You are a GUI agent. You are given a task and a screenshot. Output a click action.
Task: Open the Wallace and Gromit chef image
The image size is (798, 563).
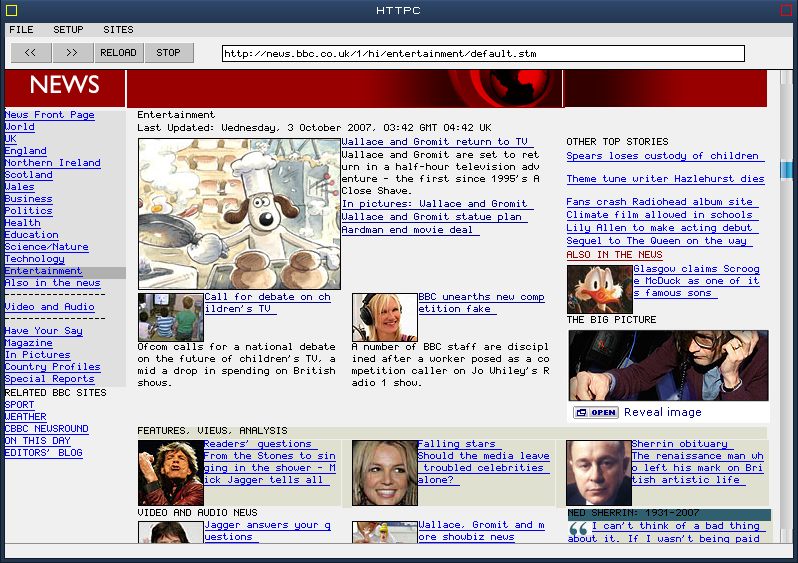coord(239,214)
